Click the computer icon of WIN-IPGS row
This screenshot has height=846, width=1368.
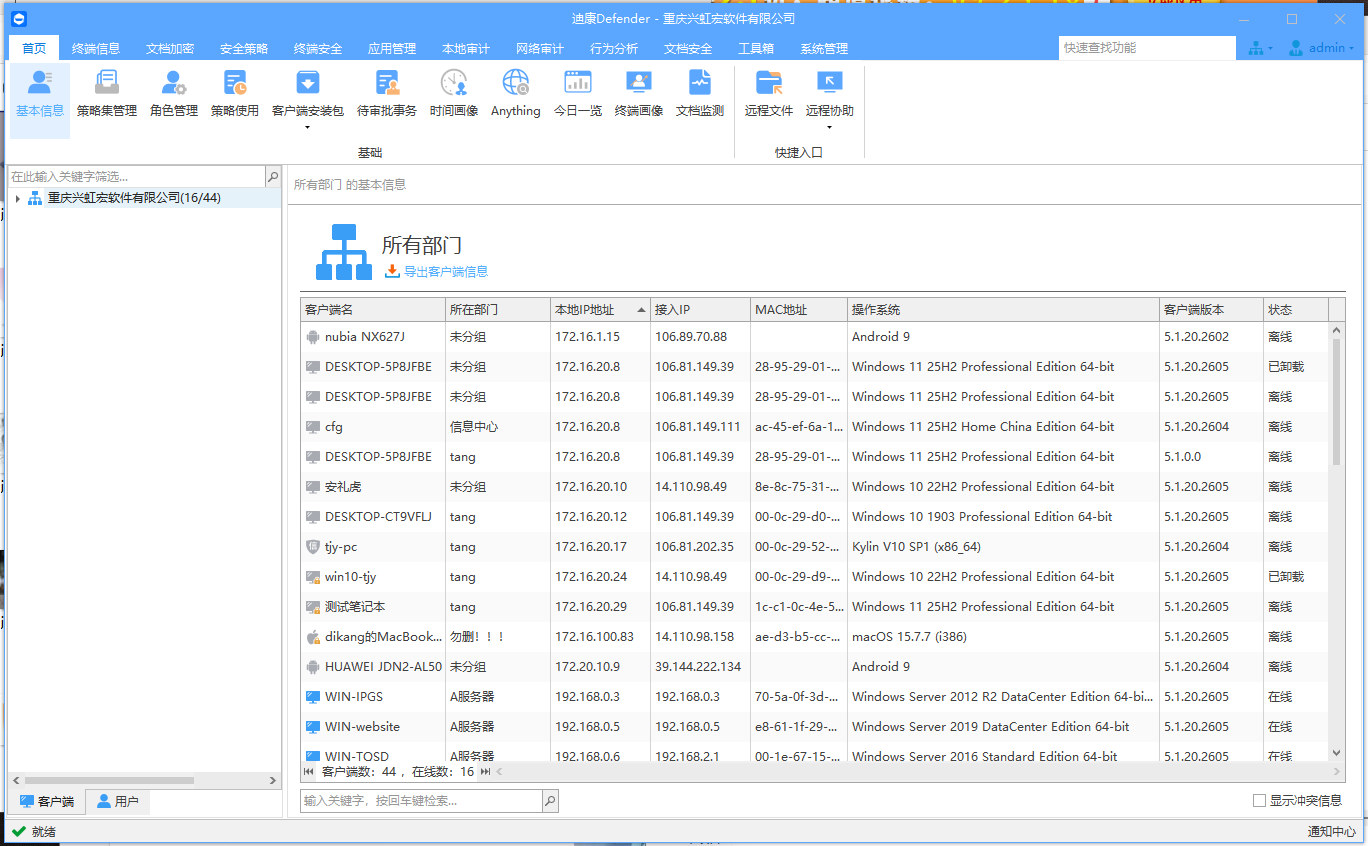pyautogui.click(x=313, y=697)
